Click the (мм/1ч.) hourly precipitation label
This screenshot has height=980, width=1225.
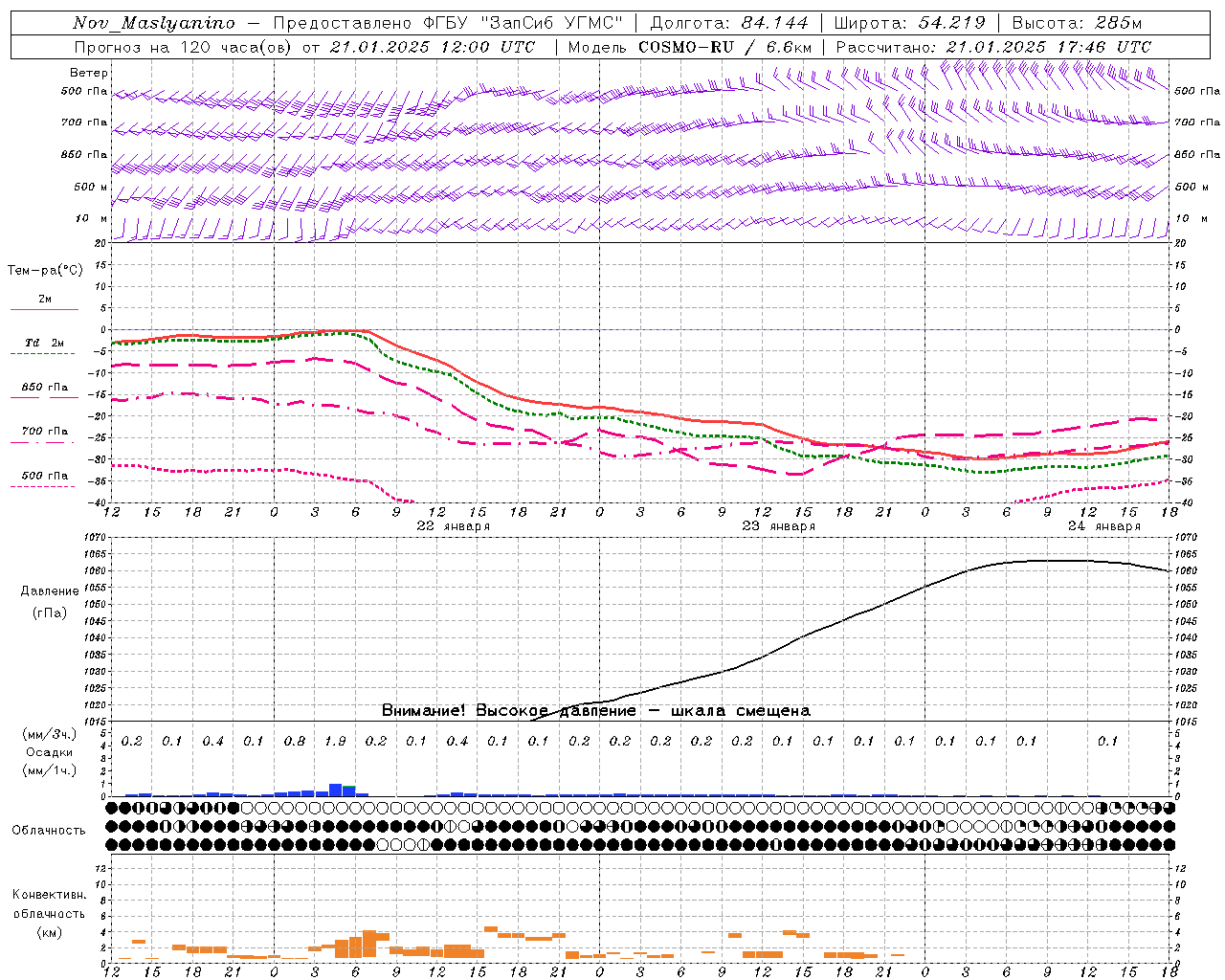point(50,770)
